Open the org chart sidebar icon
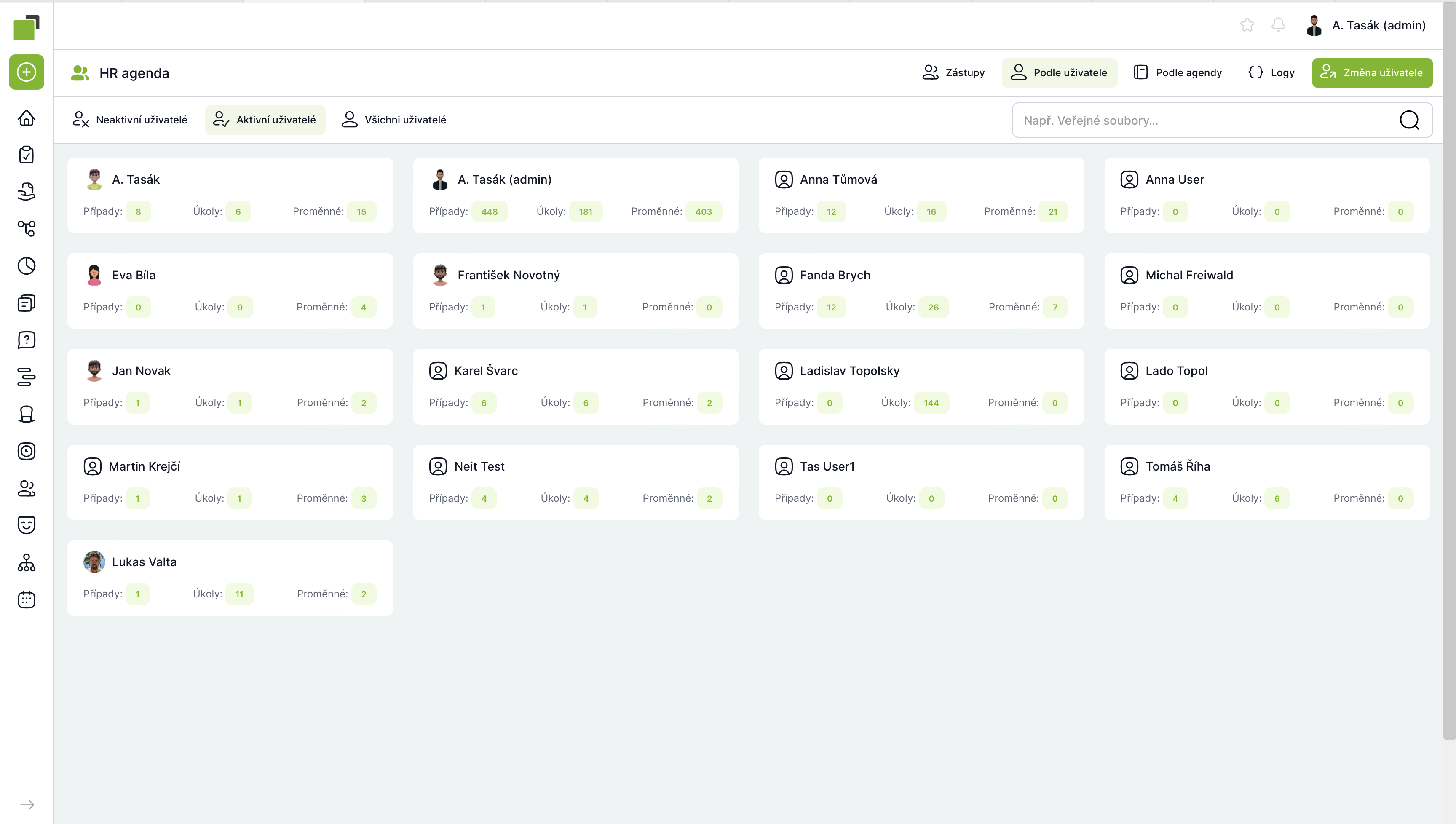 [x=26, y=562]
